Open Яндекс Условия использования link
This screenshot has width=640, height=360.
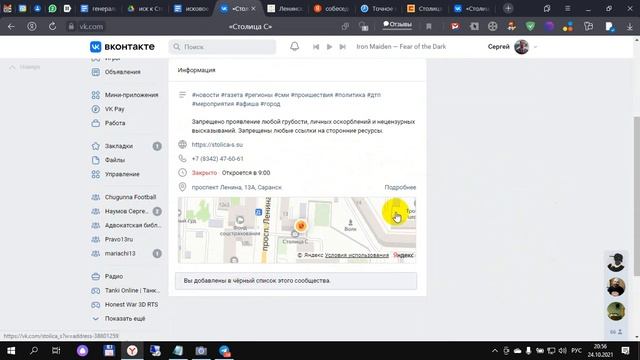(357, 255)
